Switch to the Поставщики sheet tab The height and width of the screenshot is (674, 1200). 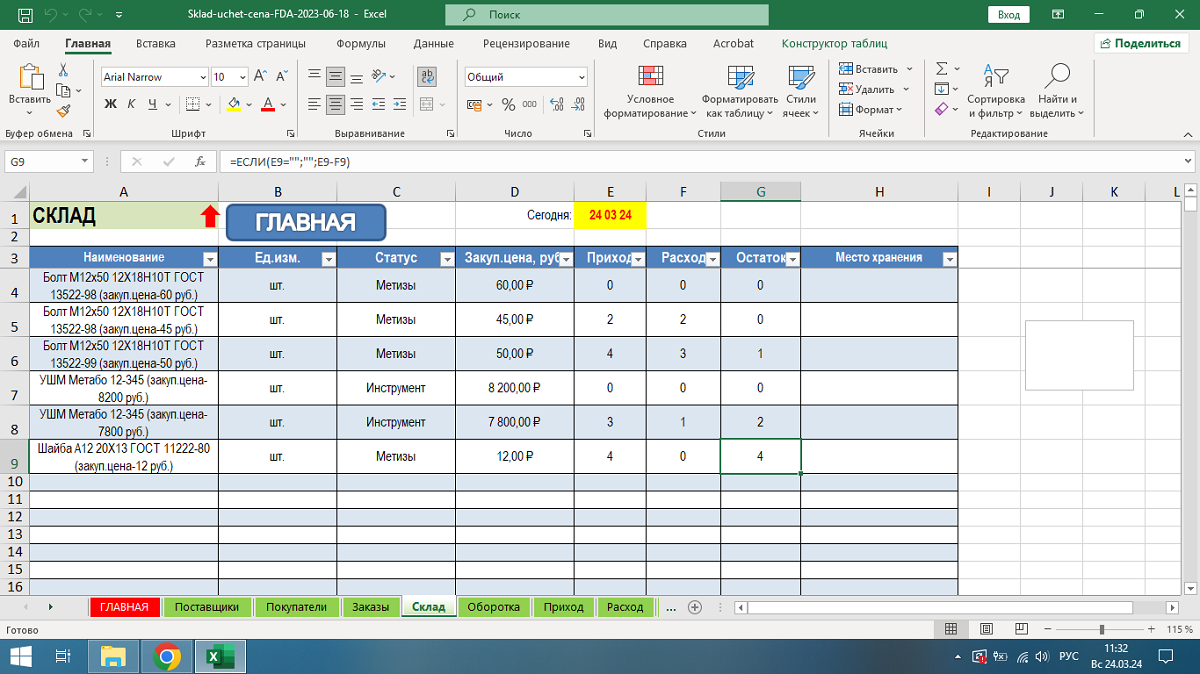tap(207, 607)
